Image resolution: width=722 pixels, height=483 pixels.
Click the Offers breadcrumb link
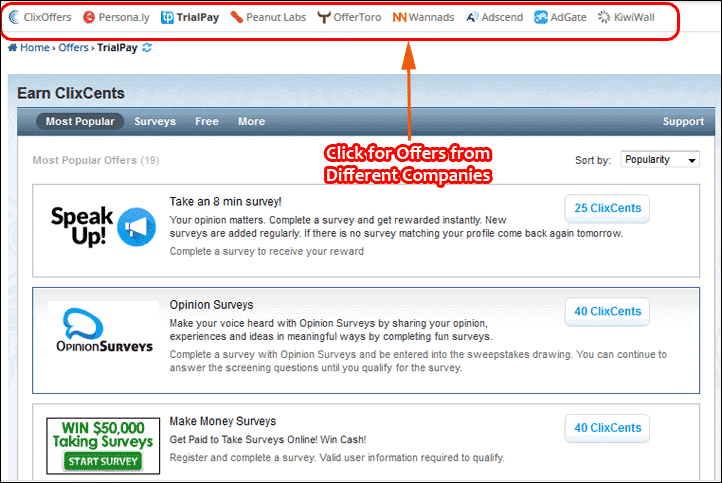point(73,48)
